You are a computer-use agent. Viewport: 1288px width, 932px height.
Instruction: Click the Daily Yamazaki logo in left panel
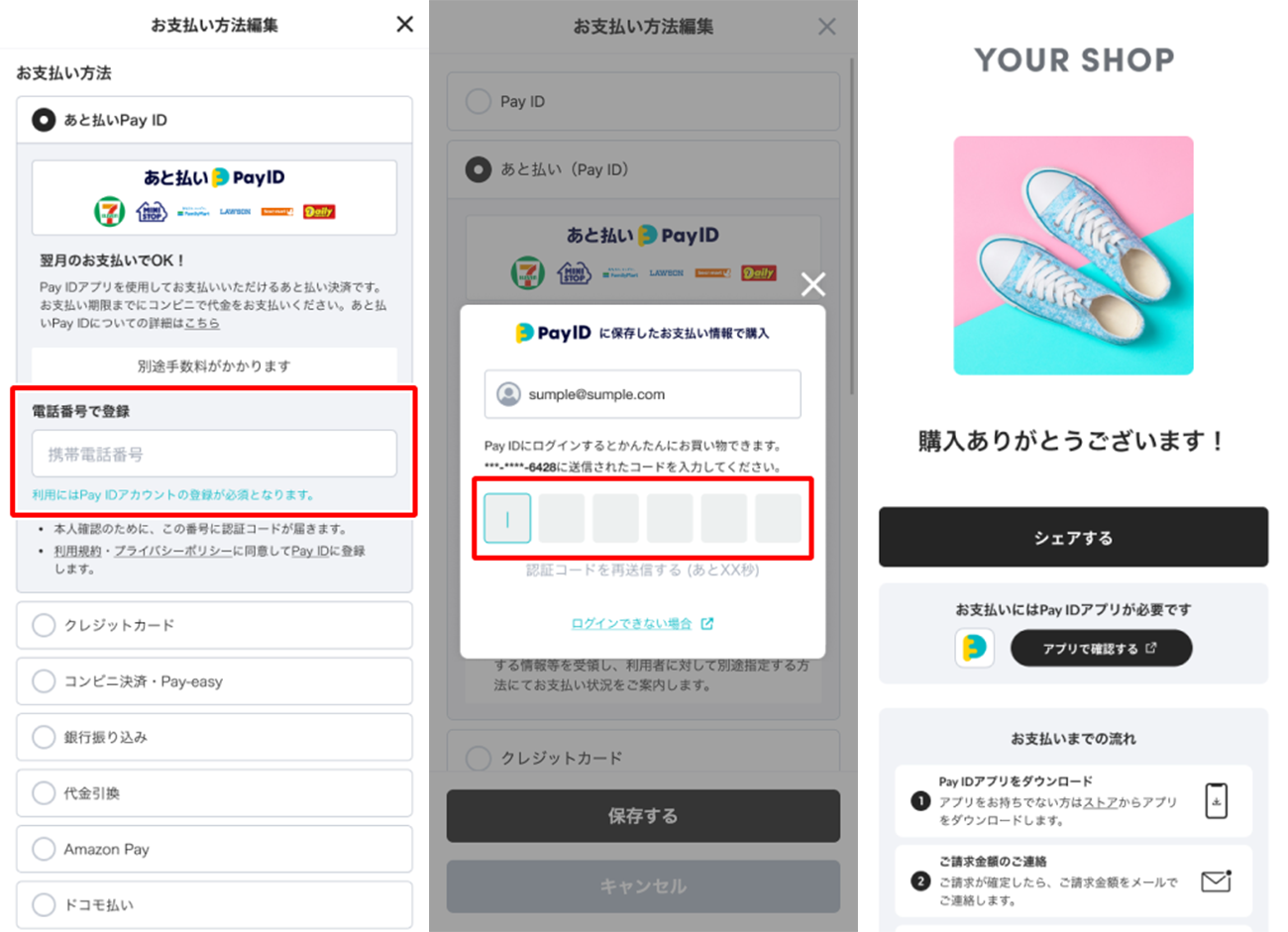(x=319, y=211)
